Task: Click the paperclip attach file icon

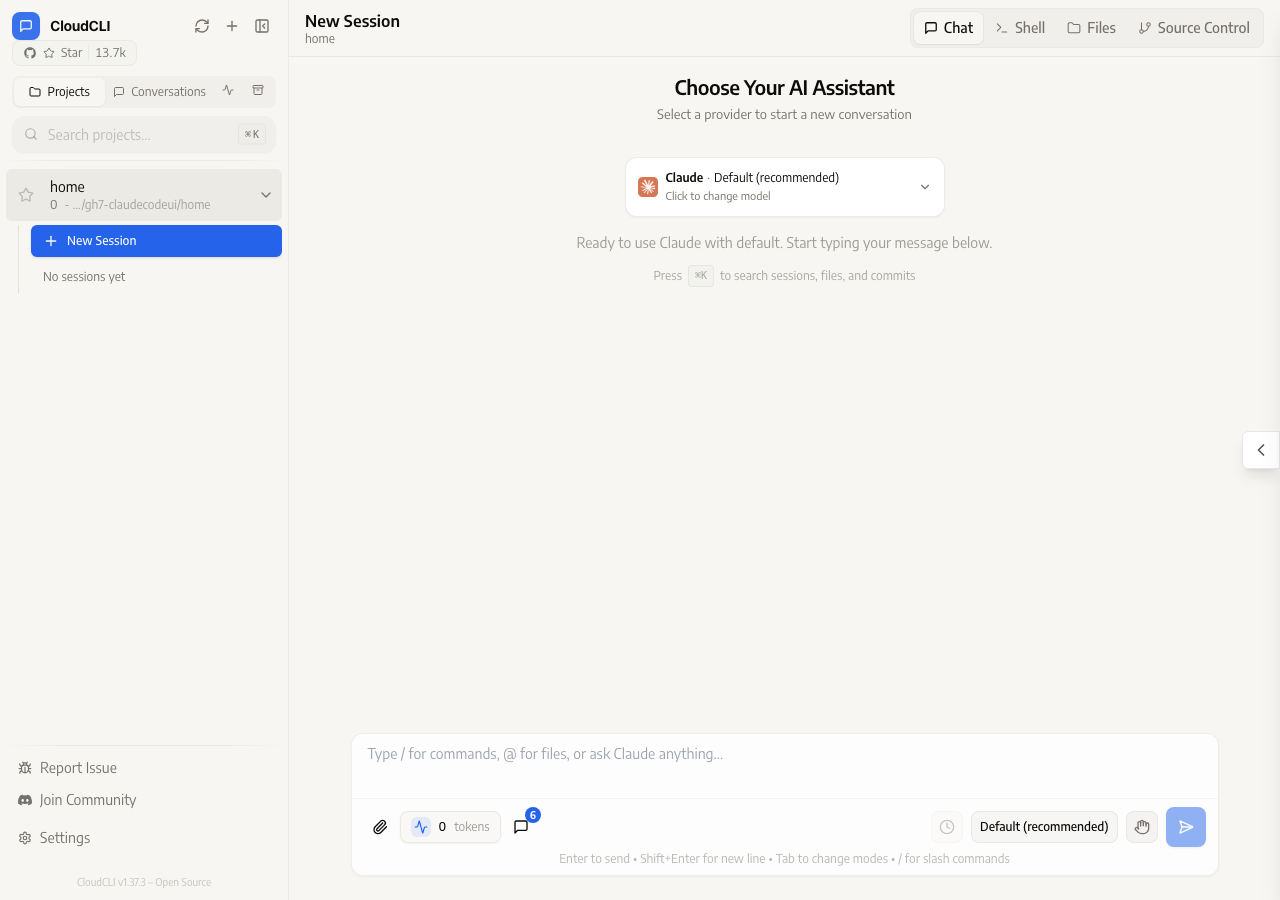Action: [380, 827]
